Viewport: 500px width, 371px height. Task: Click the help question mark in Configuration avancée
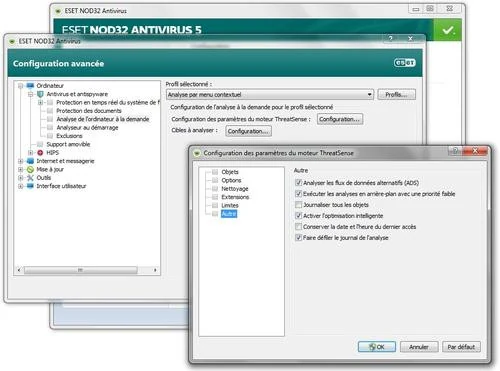click(x=391, y=39)
